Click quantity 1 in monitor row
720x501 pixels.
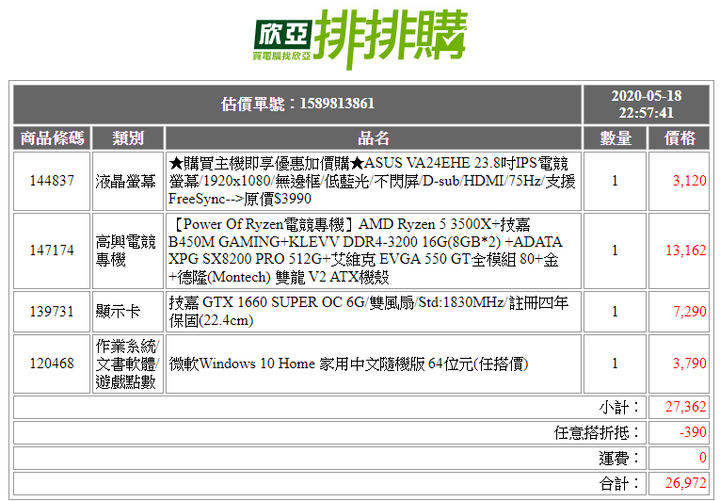(615, 181)
